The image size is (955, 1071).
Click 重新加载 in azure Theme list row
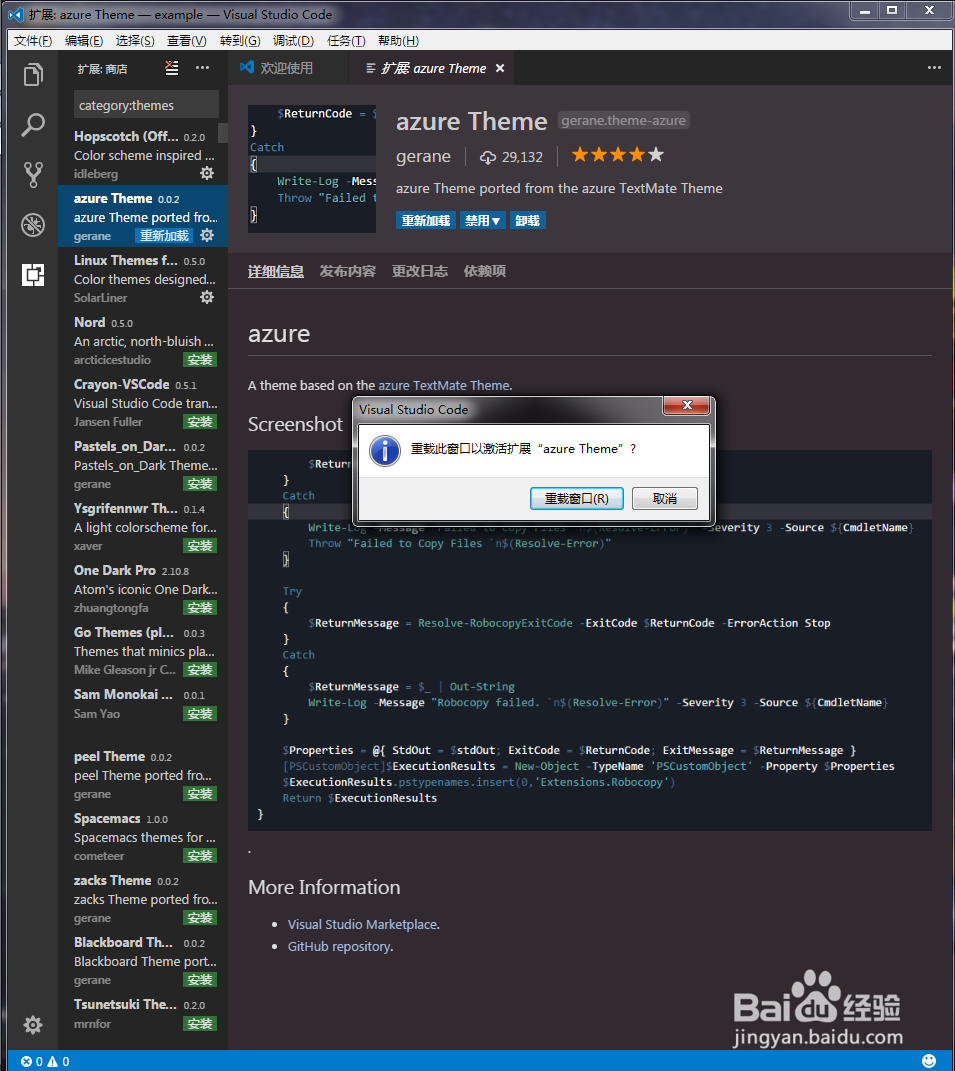click(x=164, y=236)
